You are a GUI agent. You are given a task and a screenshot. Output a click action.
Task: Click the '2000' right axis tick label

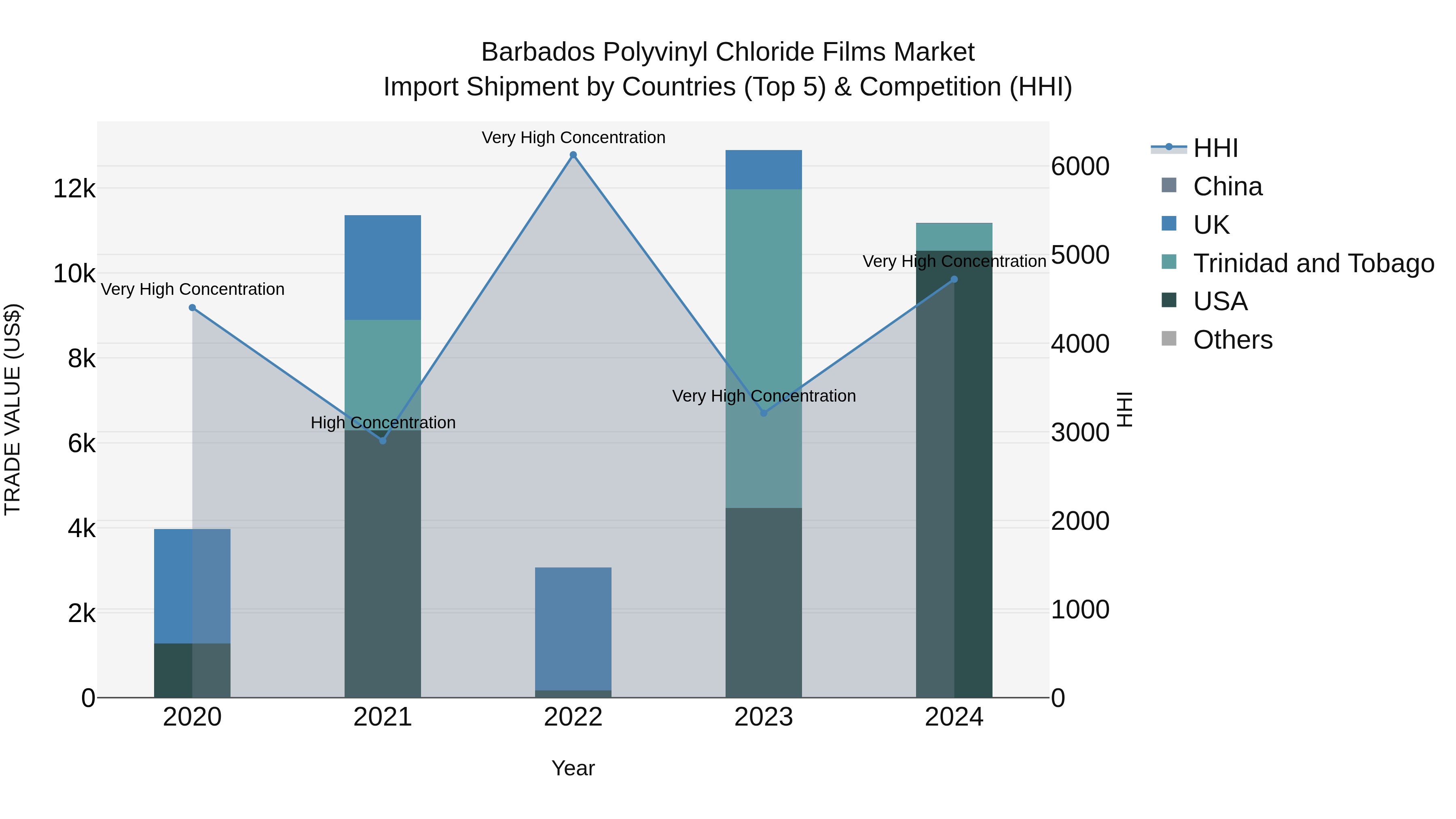(1080, 521)
